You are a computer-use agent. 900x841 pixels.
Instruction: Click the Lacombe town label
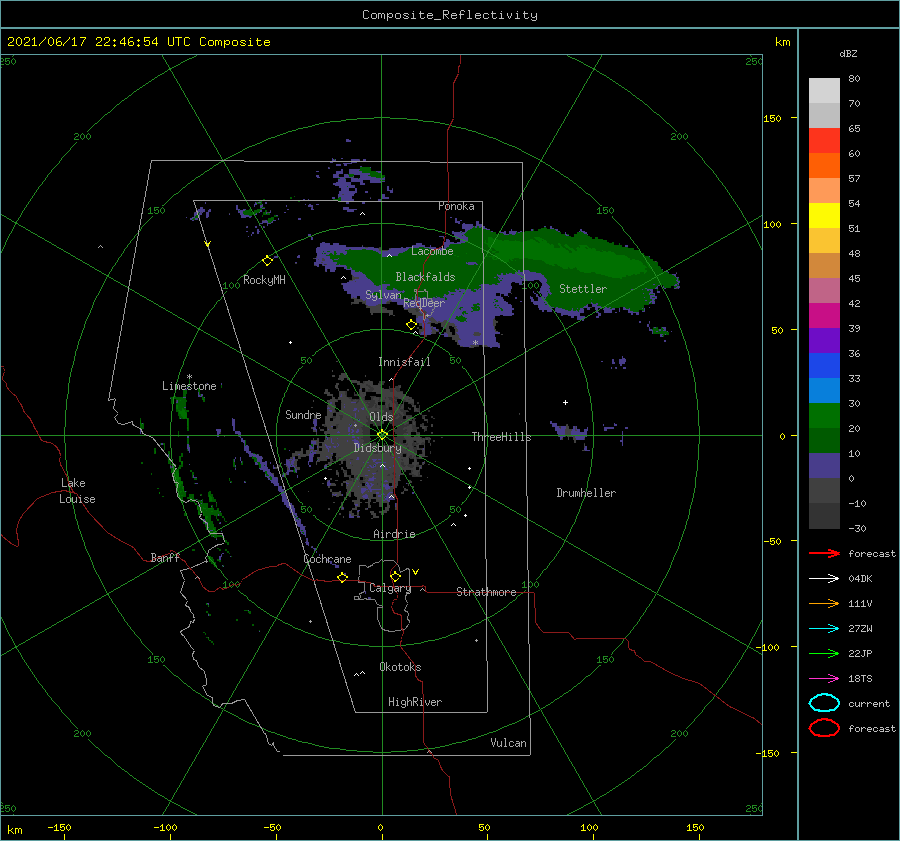tap(432, 251)
